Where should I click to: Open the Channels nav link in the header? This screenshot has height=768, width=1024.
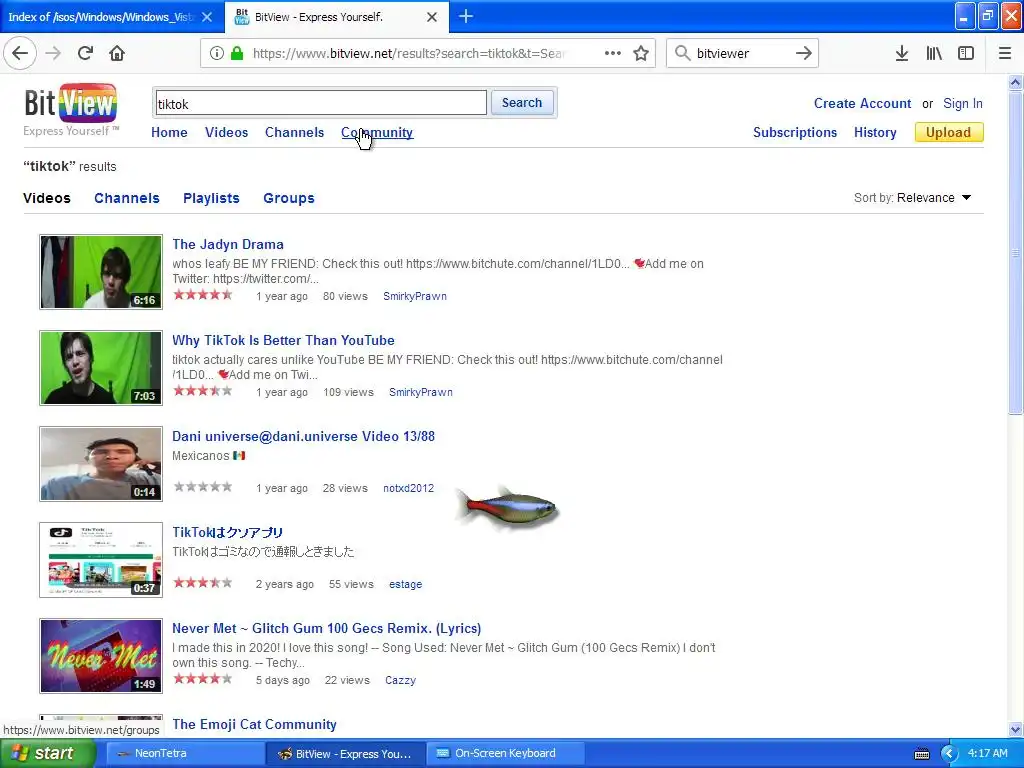(x=295, y=133)
